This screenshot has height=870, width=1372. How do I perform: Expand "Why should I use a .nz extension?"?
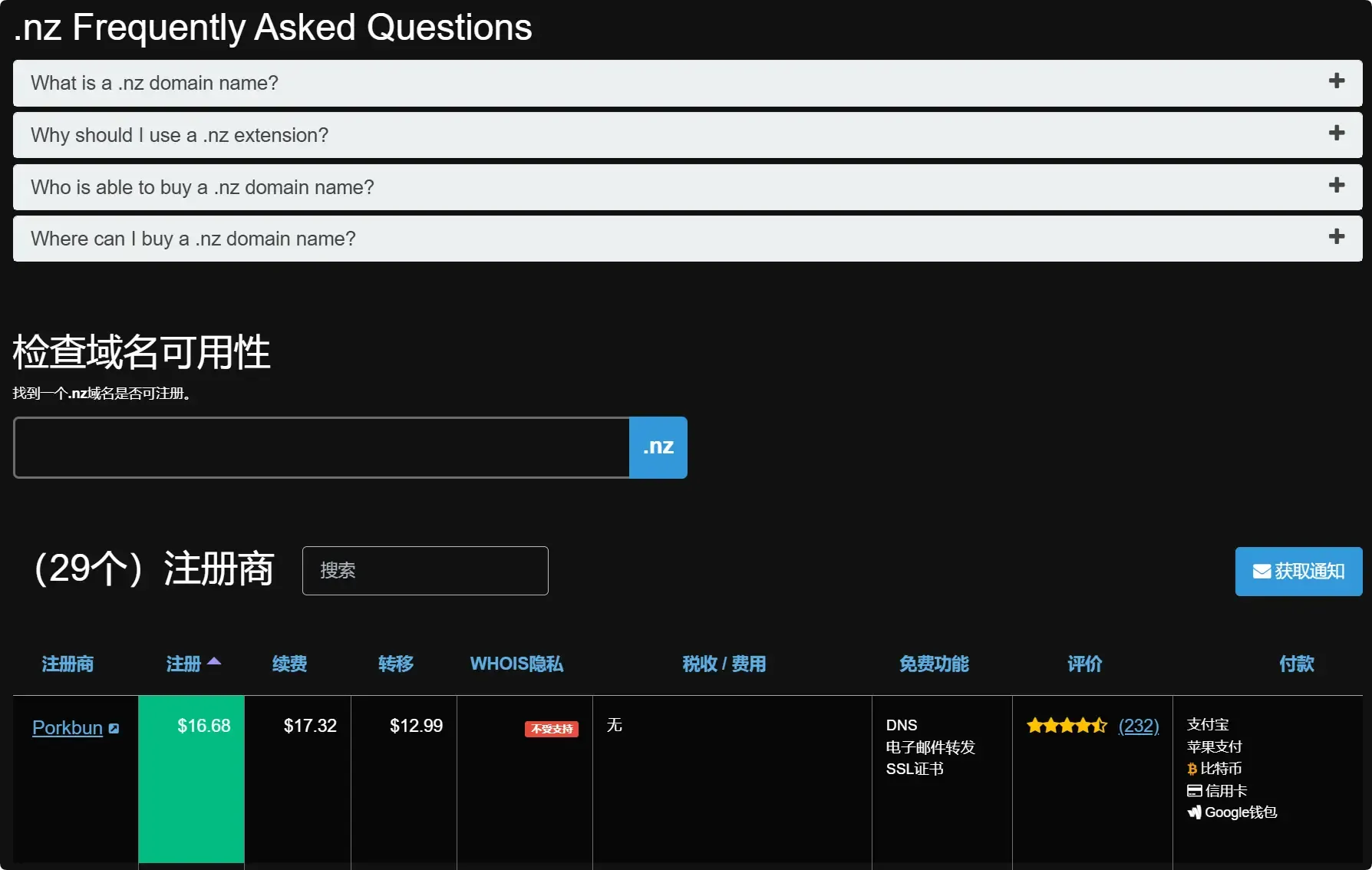pos(180,135)
